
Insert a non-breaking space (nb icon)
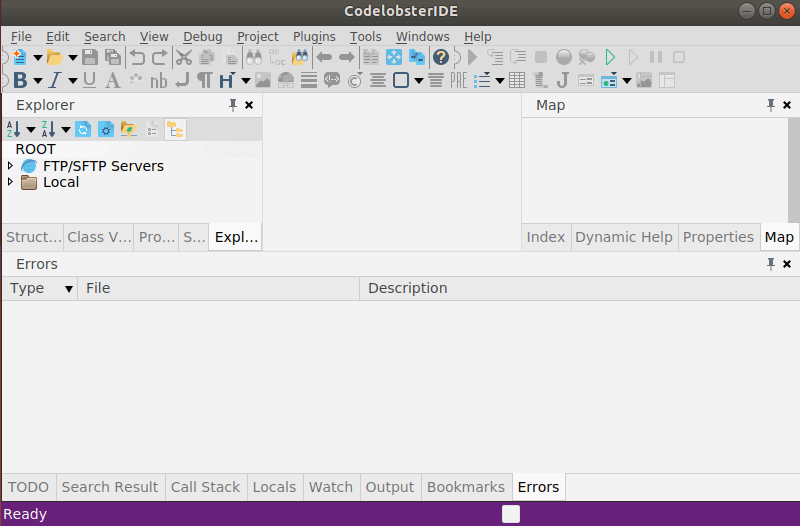pyautogui.click(x=159, y=81)
